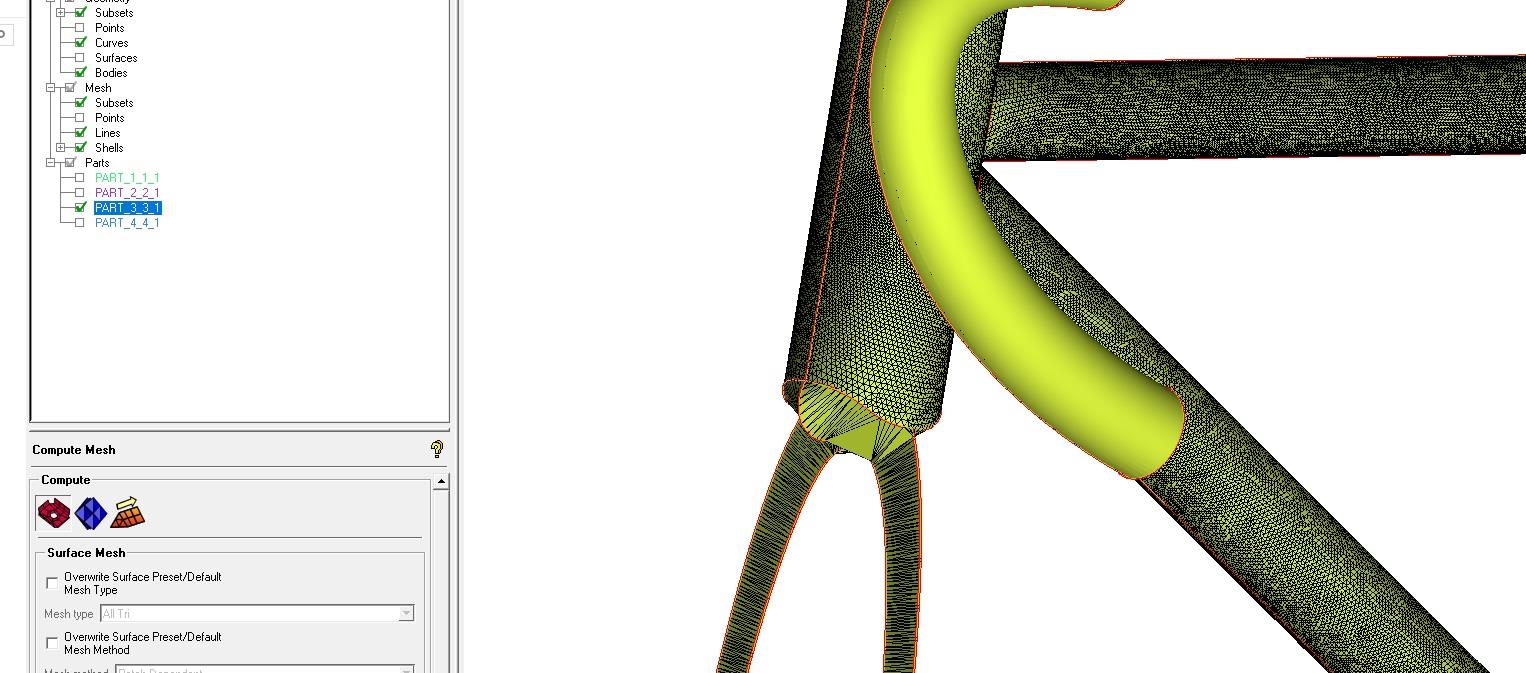
Task: Uncheck the Shells visibility checkbox
Action: coord(80,147)
